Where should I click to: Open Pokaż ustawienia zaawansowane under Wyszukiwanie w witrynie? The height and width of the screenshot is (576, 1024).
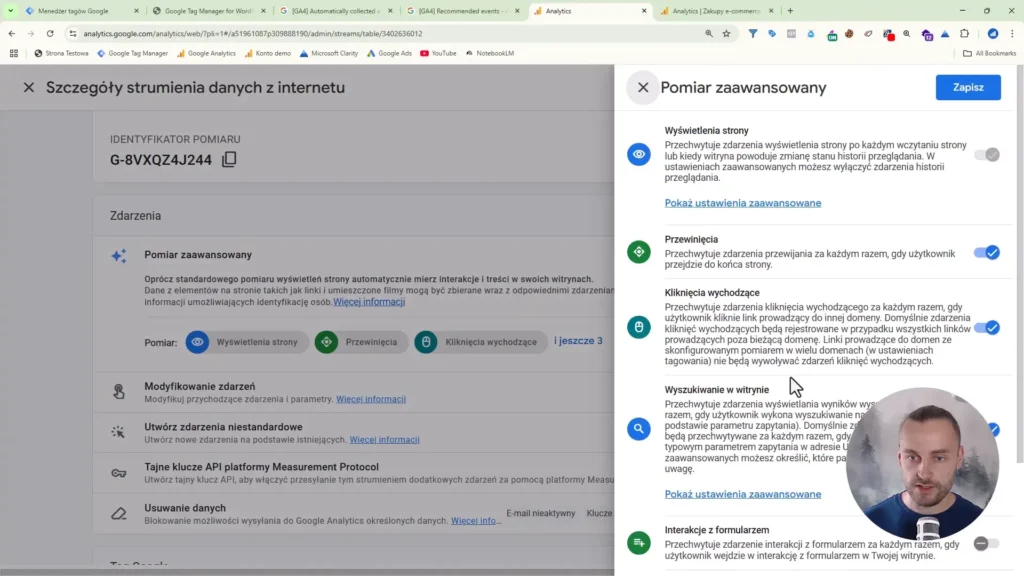pyautogui.click(x=743, y=494)
